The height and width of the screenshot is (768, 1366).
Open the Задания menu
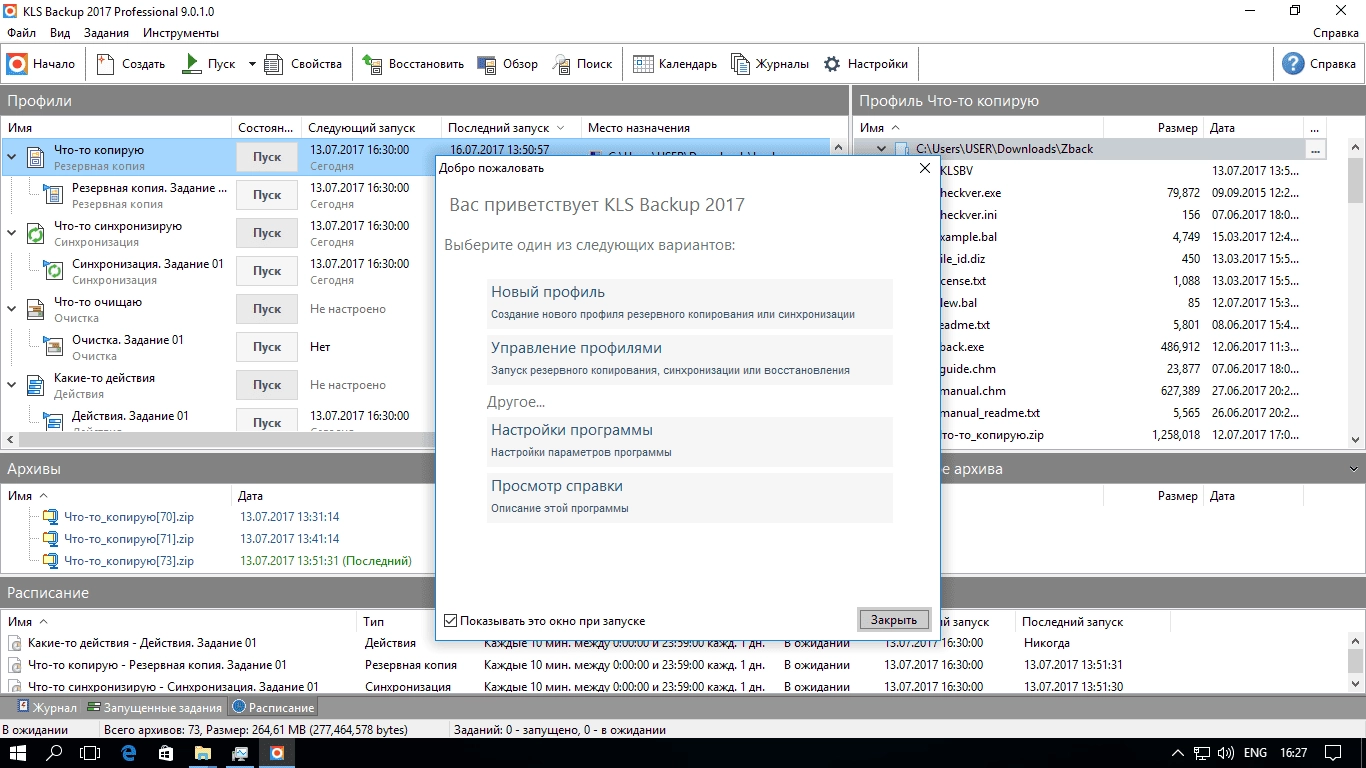click(106, 33)
